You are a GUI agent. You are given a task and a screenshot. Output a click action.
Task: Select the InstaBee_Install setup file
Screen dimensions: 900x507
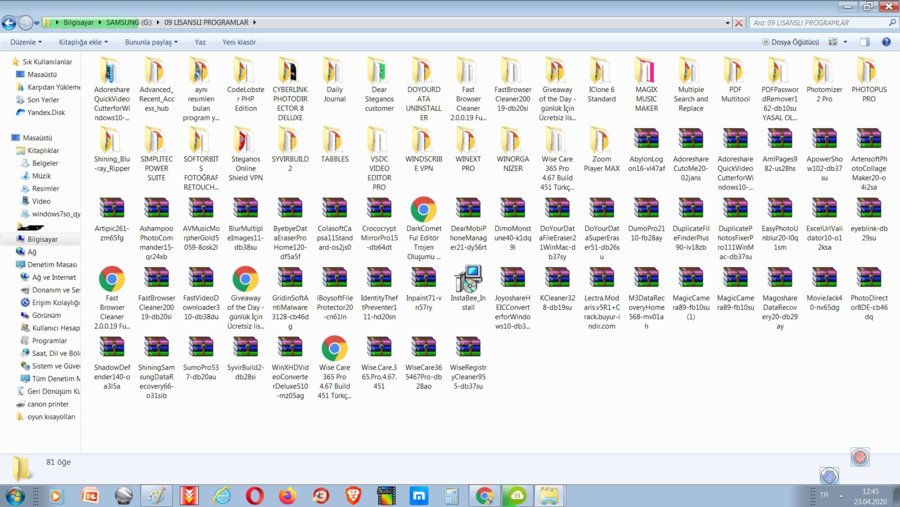point(467,280)
